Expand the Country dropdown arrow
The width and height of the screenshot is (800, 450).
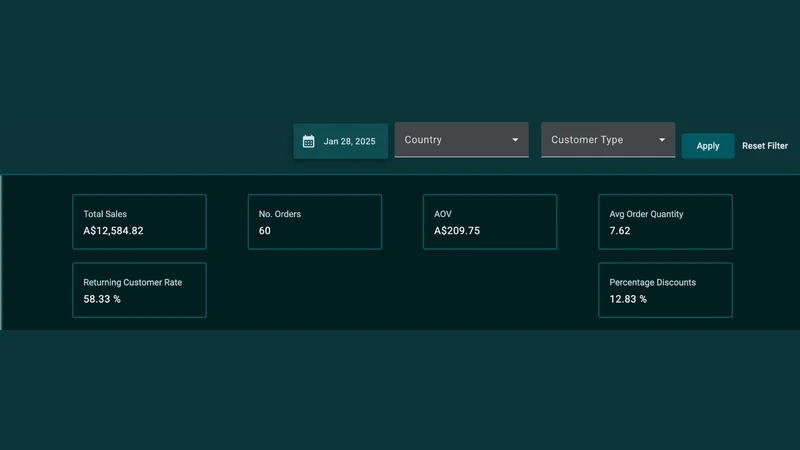[x=515, y=140]
